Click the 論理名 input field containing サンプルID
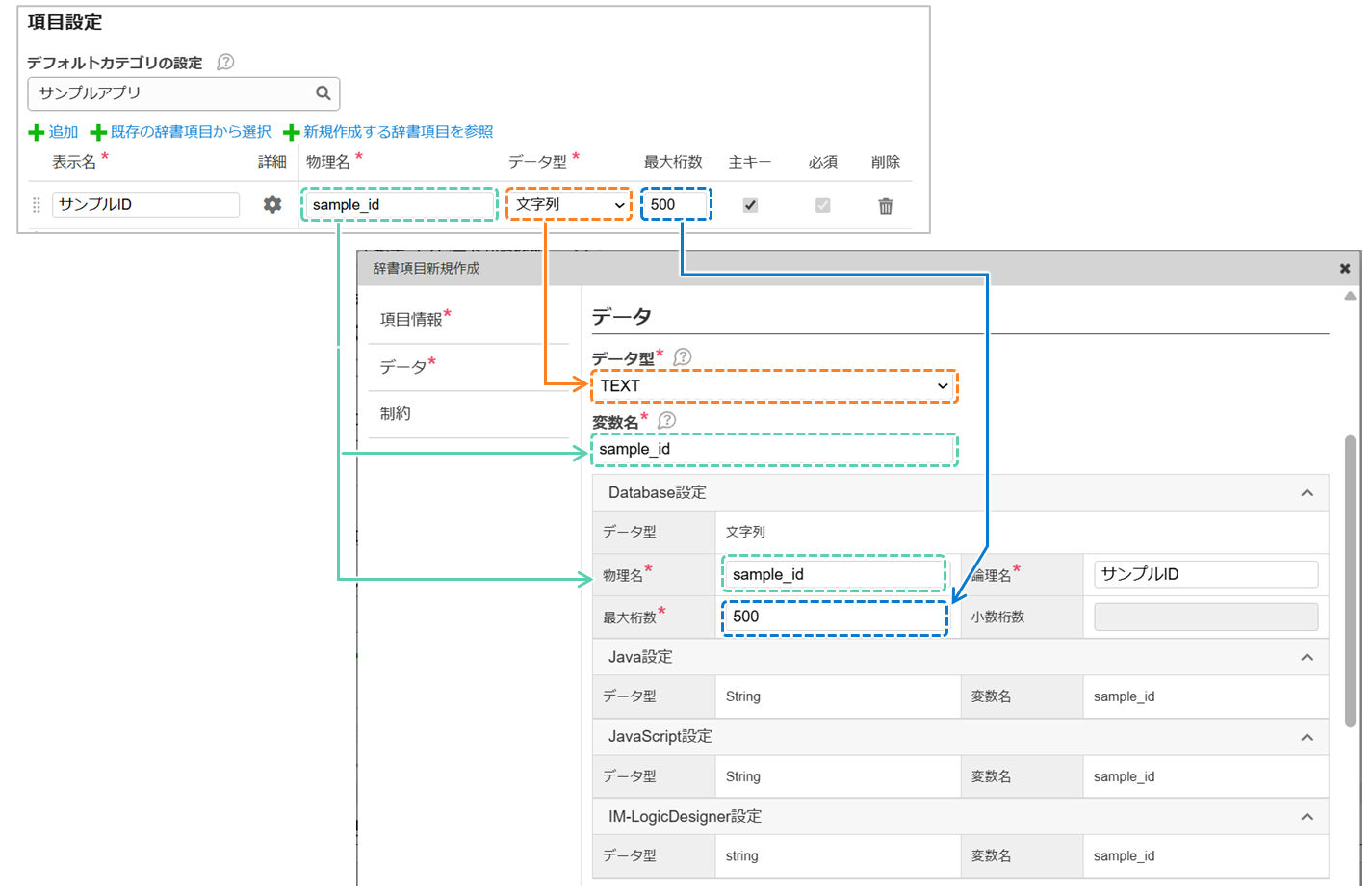 click(x=1205, y=574)
